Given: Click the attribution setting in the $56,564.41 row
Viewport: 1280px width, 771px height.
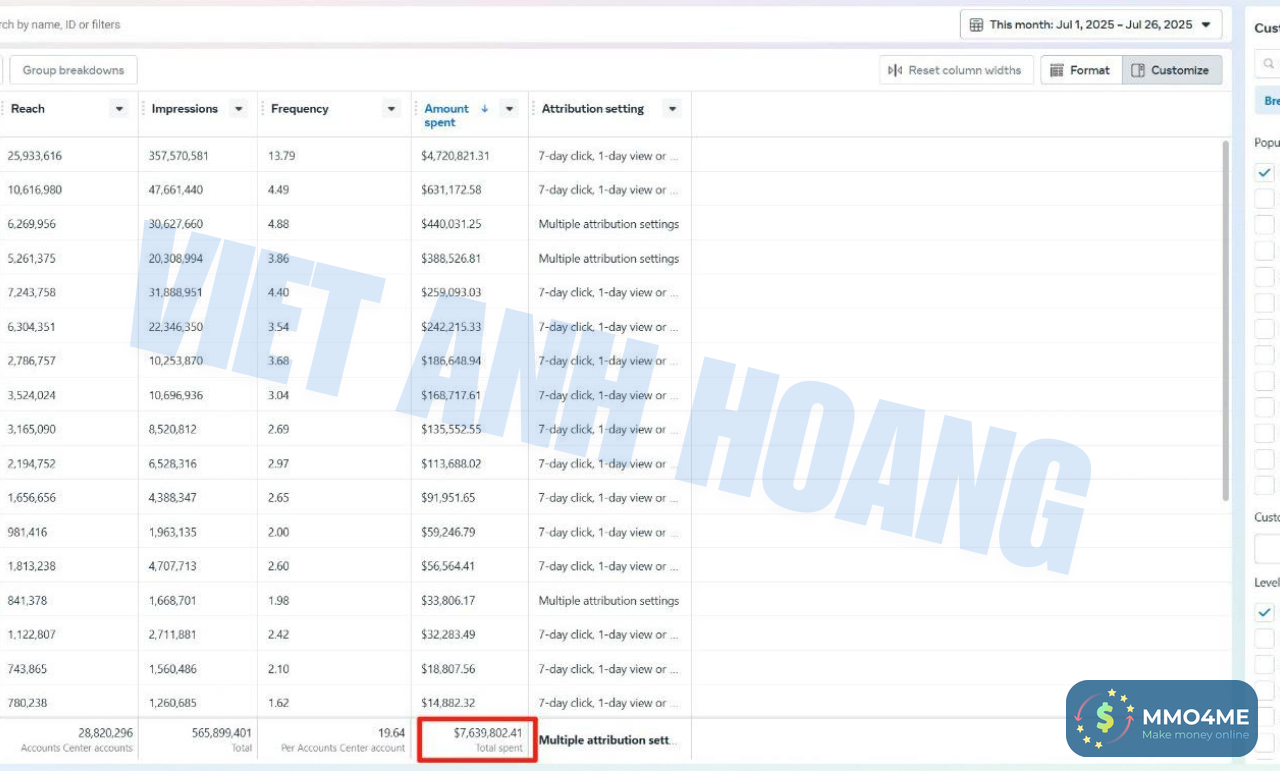Looking at the screenshot, I should (x=609, y=566).
